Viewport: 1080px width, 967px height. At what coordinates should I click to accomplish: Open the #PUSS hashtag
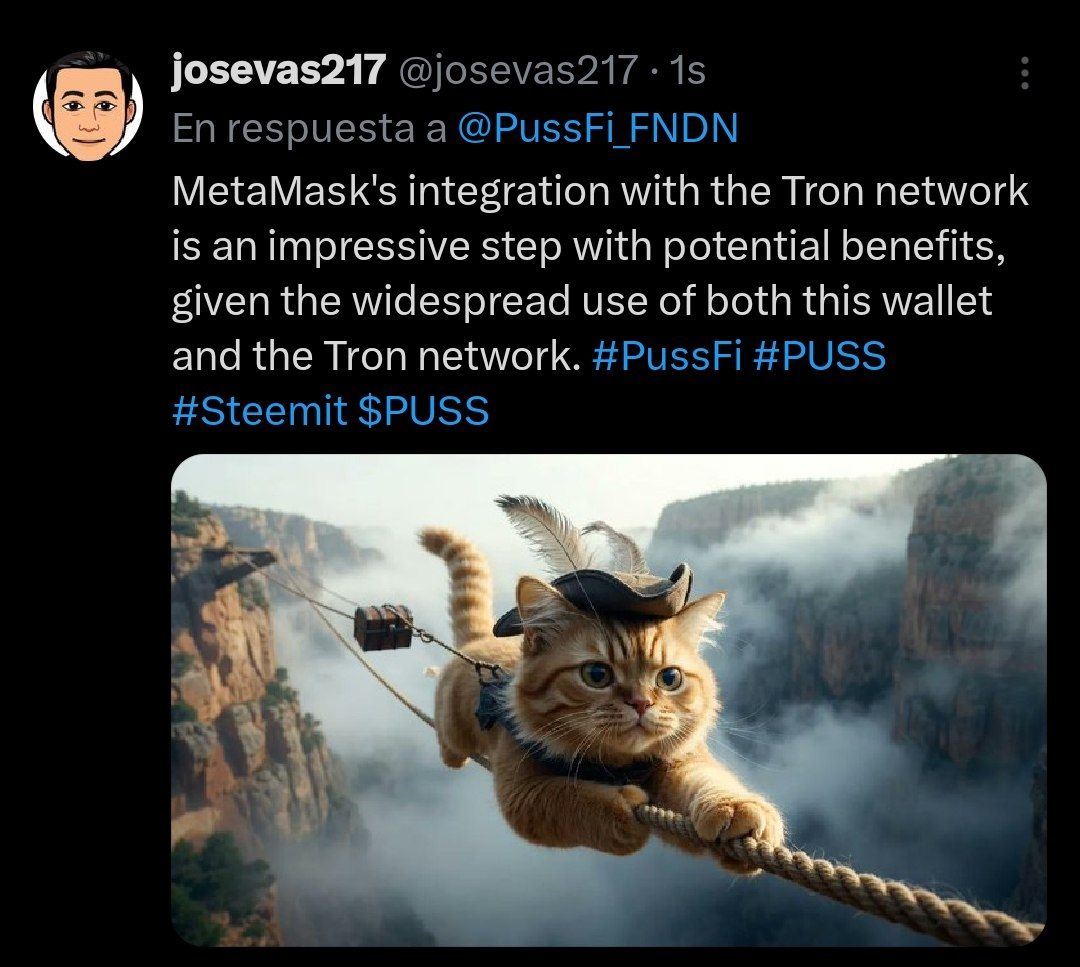point(820,356)
